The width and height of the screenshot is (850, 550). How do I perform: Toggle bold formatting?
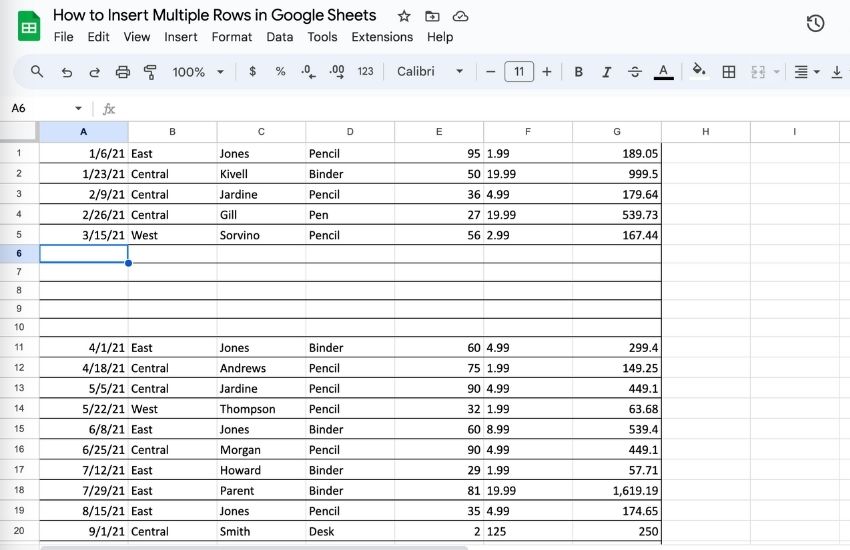[578, 72]
